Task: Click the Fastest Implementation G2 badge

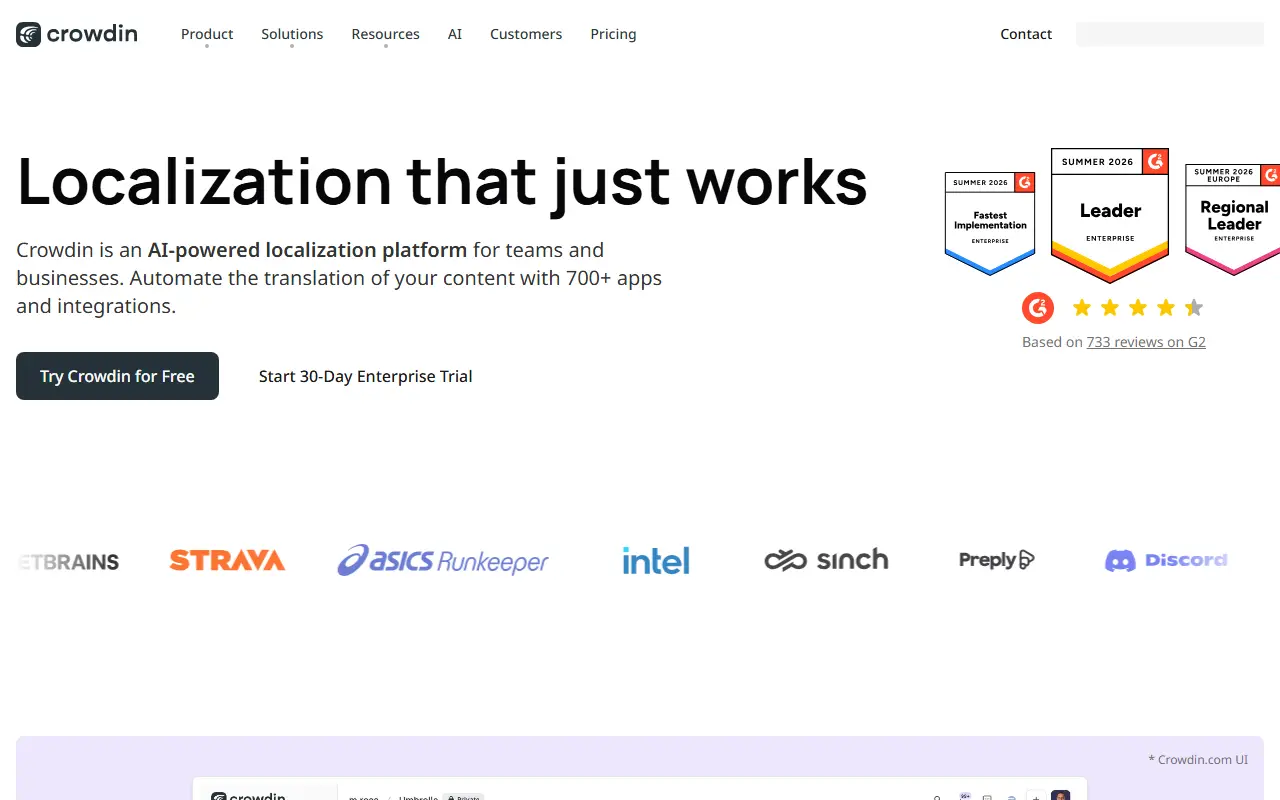Action: tap(990, 223)
